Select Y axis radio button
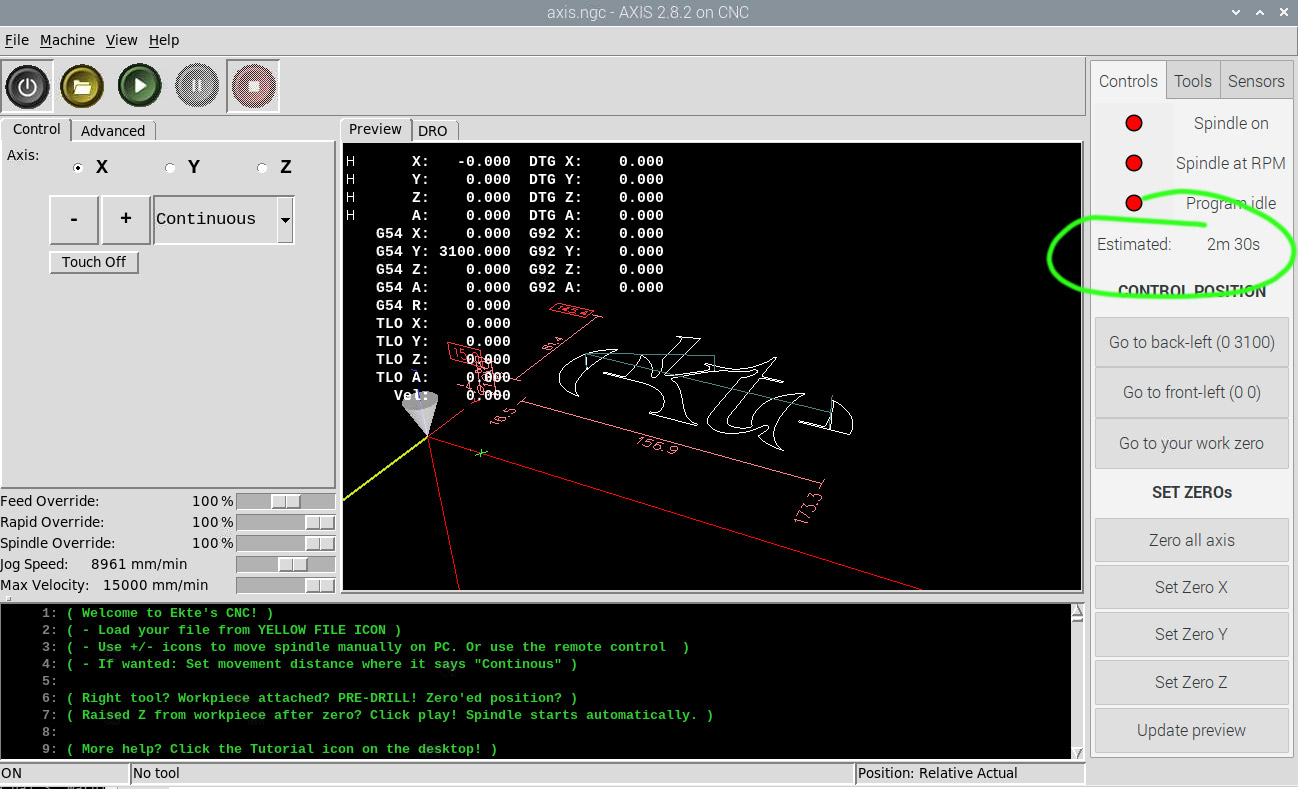The image size is (1298, 789). point(170,168)
